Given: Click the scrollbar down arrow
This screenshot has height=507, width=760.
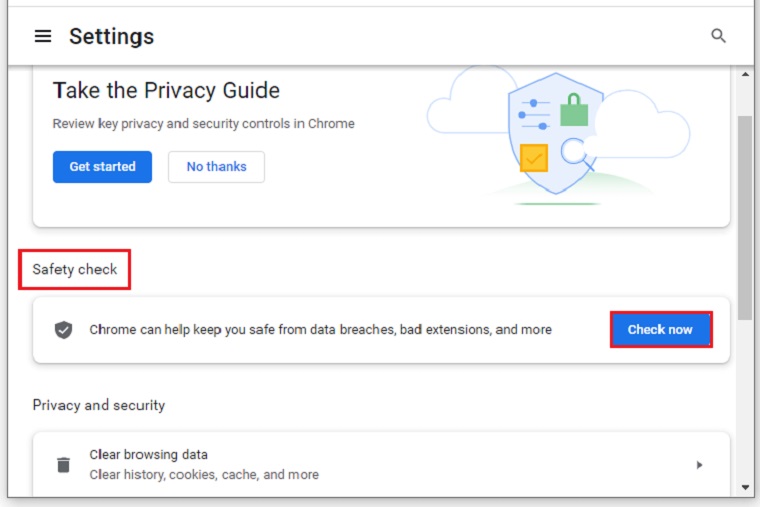Looking at the screenshot, I should (745, 488).
